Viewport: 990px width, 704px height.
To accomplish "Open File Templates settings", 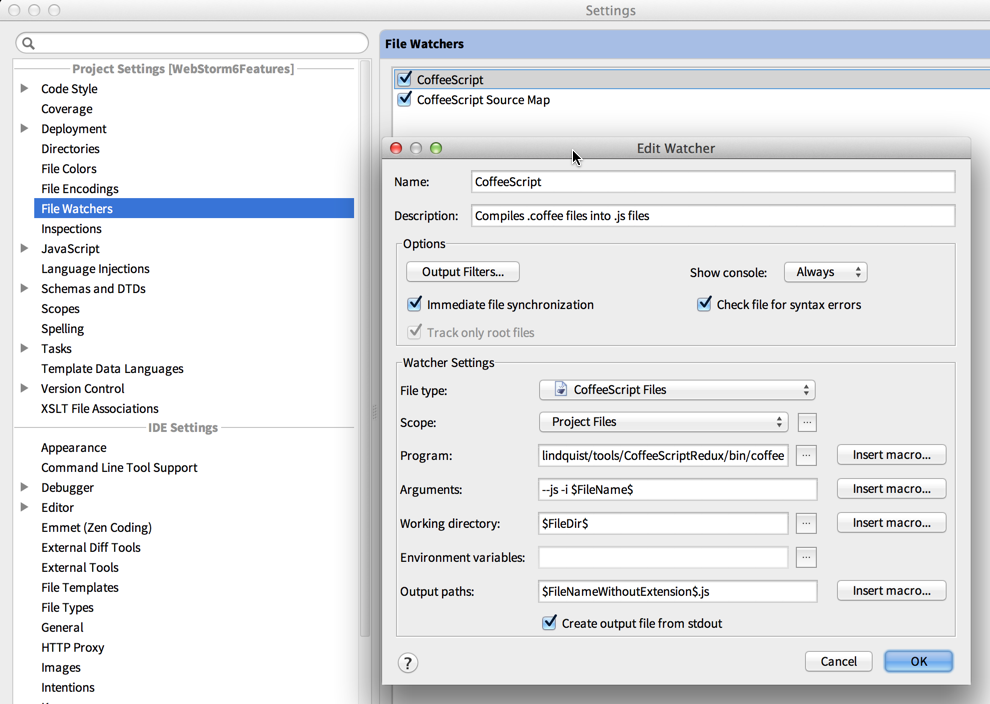I will point(80,587).
